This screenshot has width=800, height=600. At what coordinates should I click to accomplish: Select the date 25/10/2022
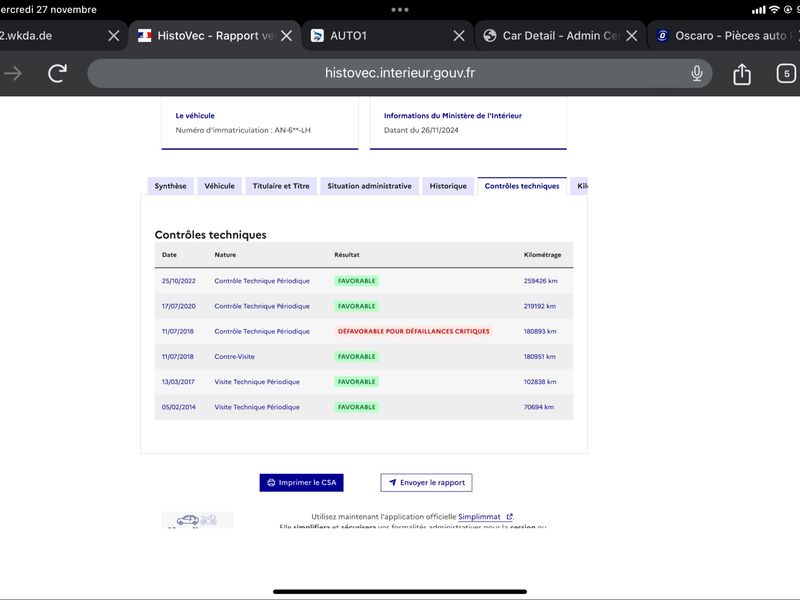(179, 281)
